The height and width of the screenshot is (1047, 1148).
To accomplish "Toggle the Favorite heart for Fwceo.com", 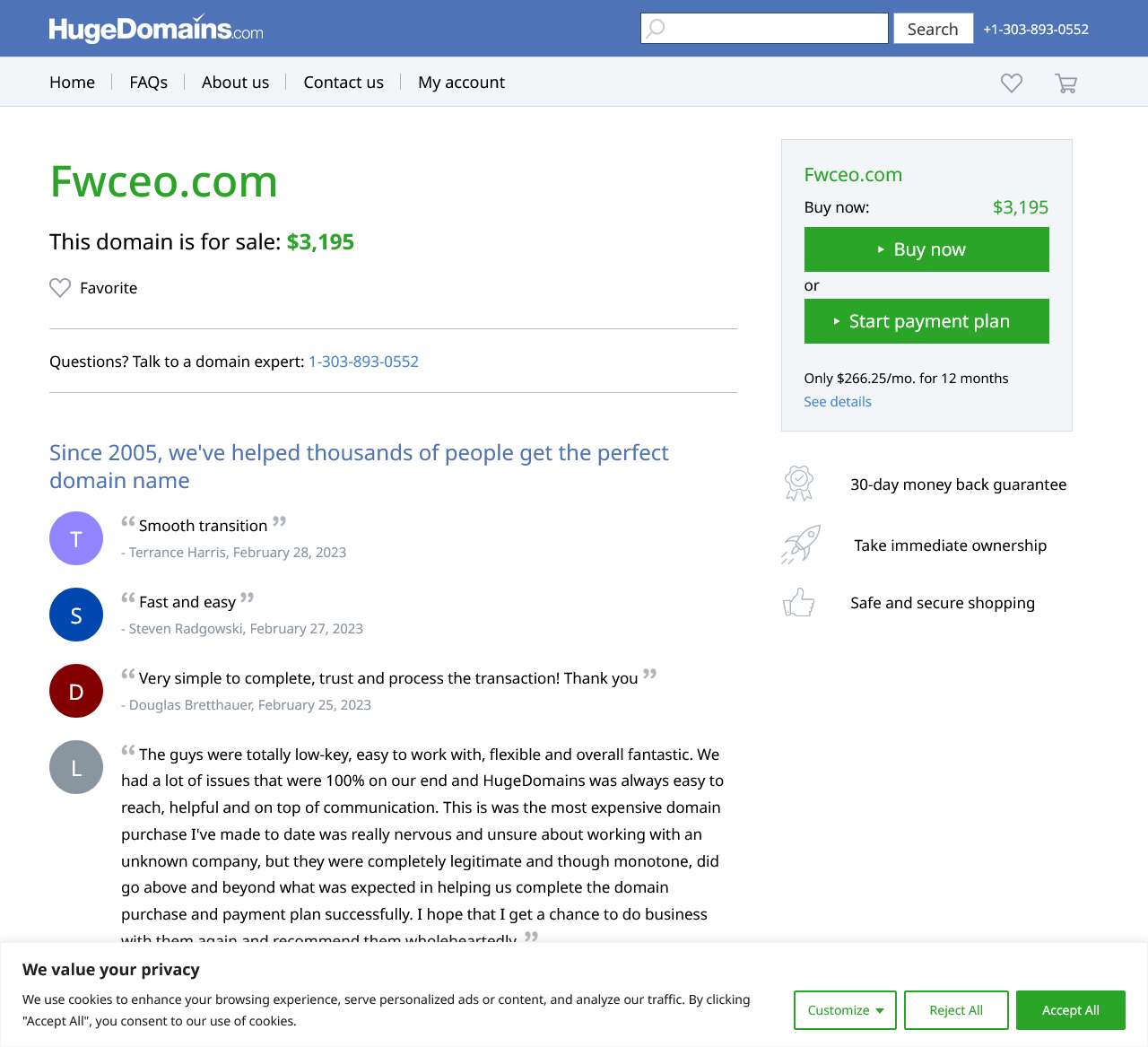I will click(60, 288).
